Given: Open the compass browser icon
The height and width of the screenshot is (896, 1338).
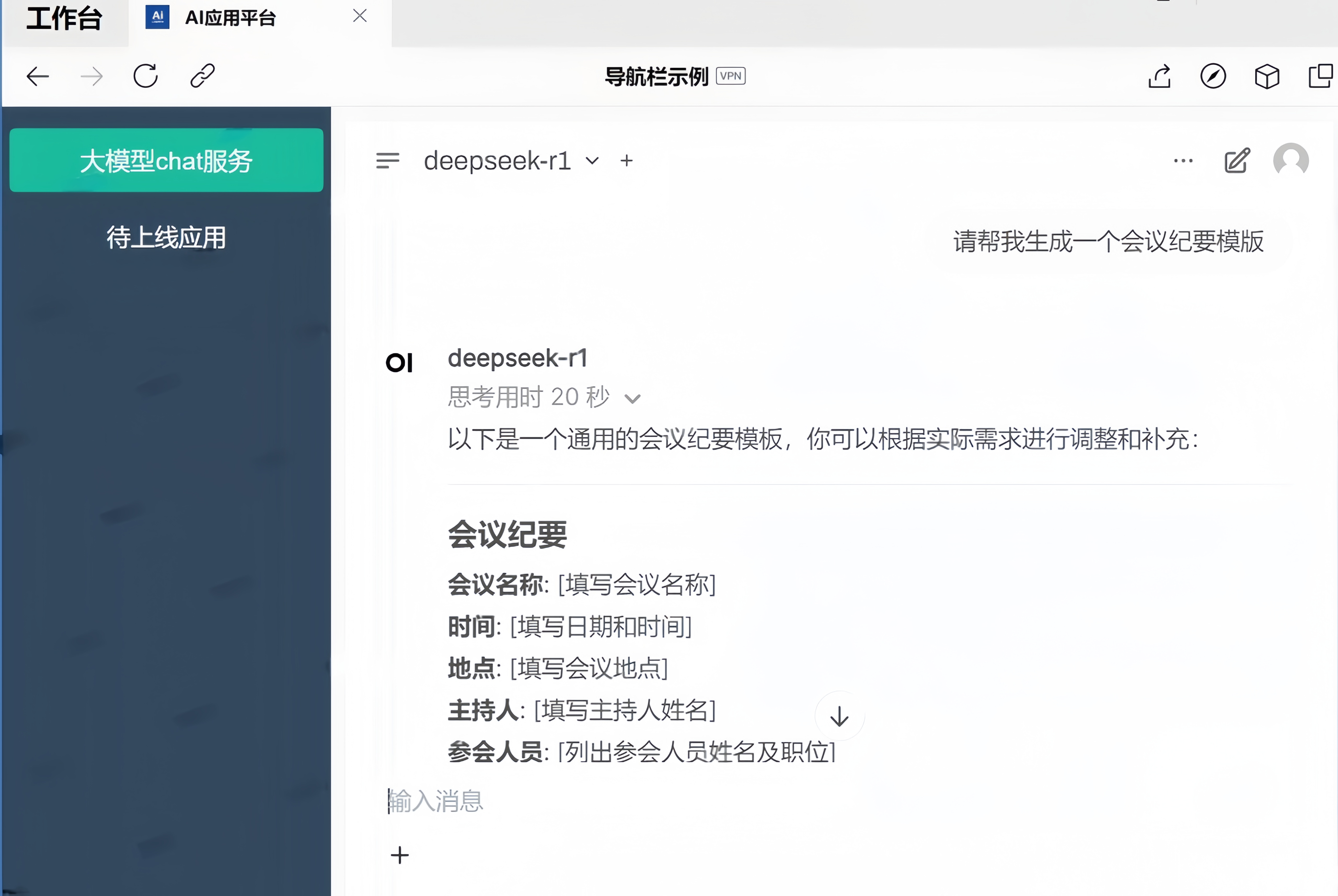Looking at the screenshot, I should [1213, 76].
